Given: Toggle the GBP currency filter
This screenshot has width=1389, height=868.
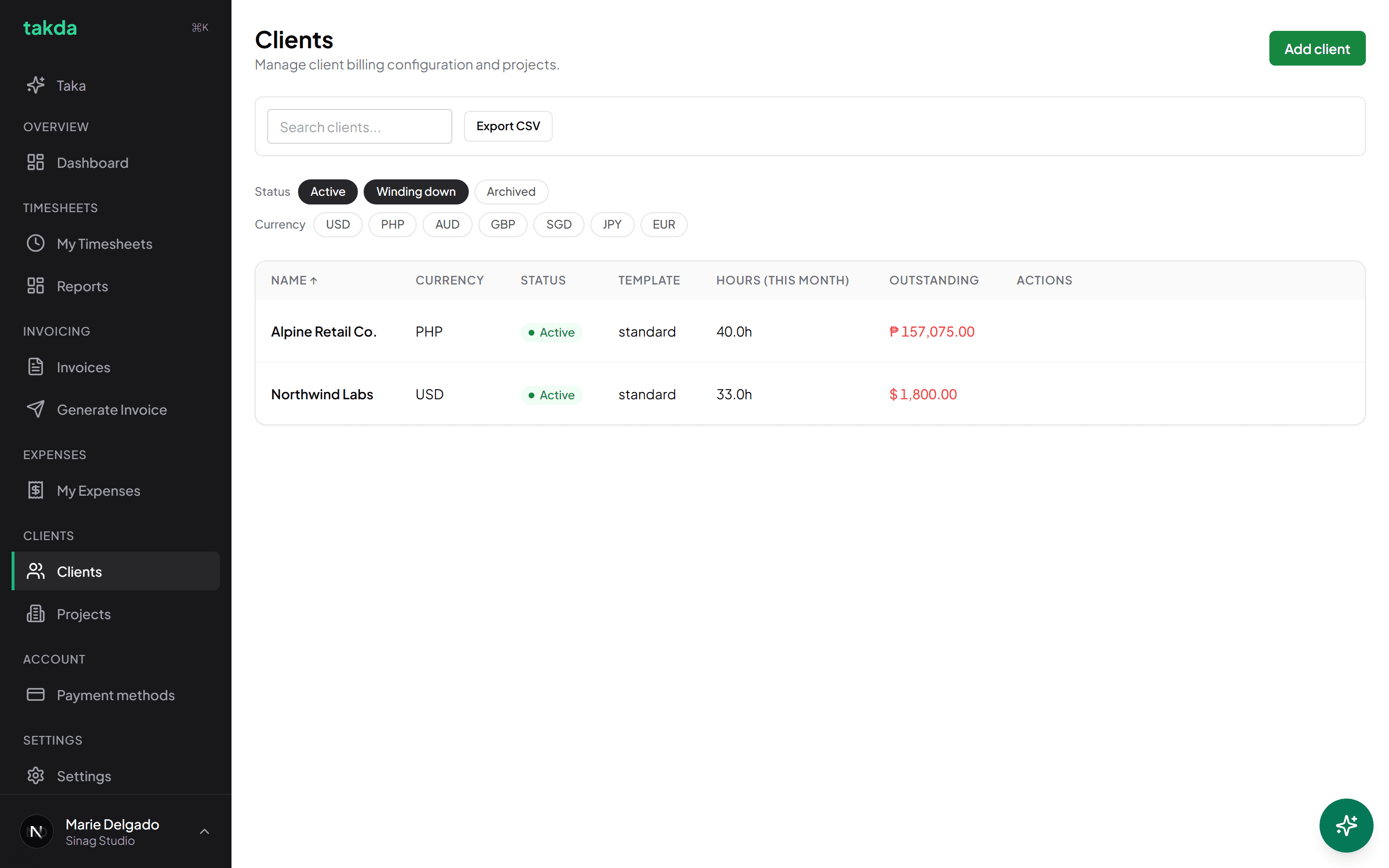Looking at the screenshot, I should [503, 224].
